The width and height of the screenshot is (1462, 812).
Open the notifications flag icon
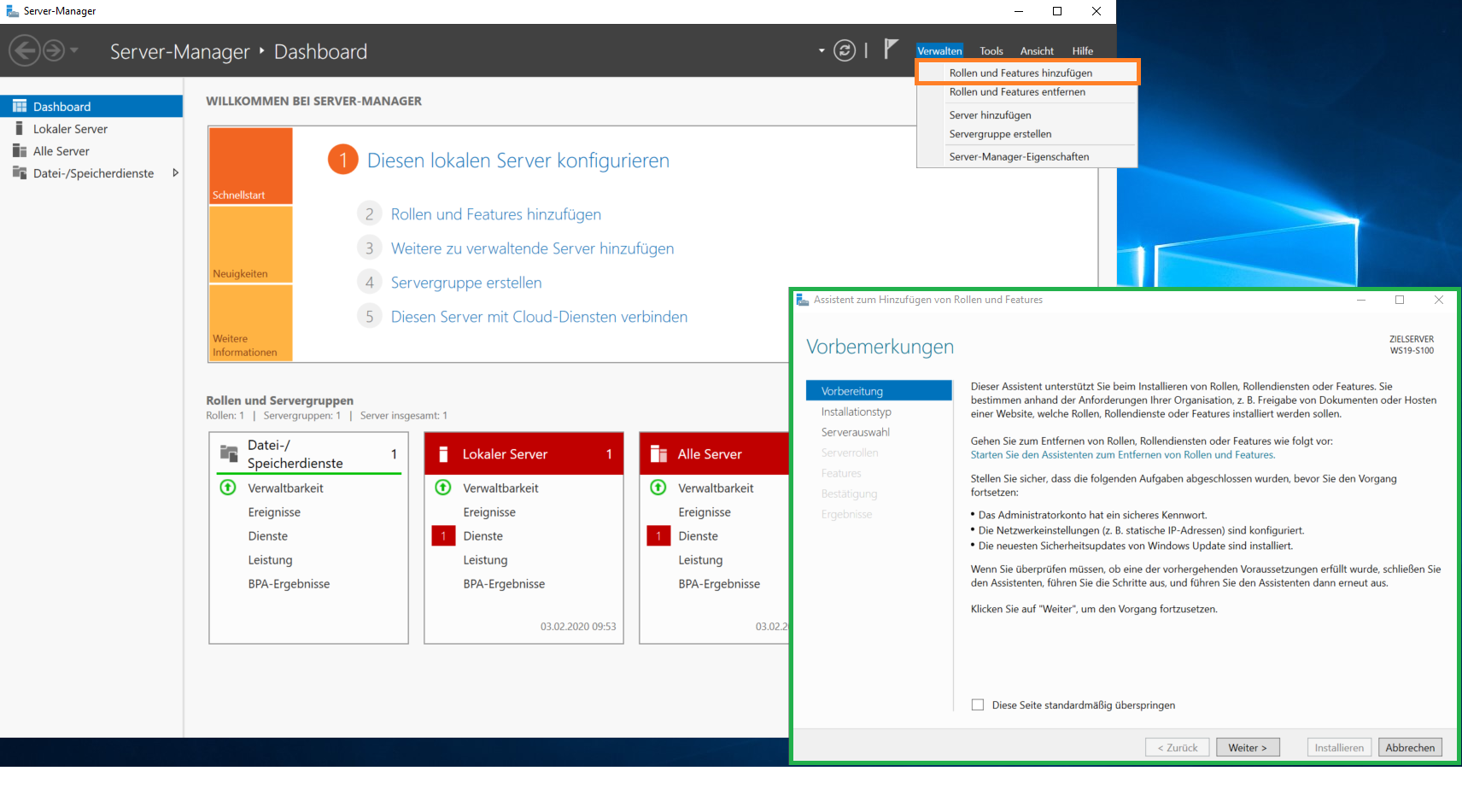pos(891,49)
